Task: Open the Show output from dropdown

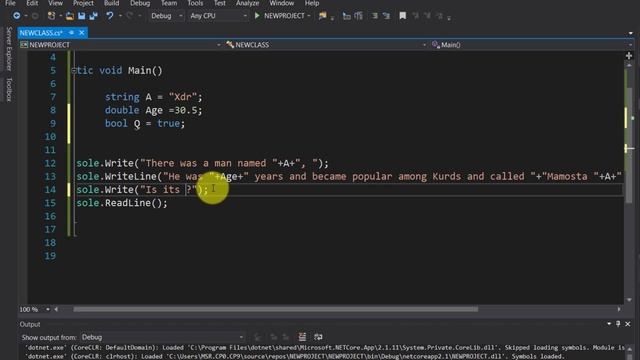Action: [162, 337]
